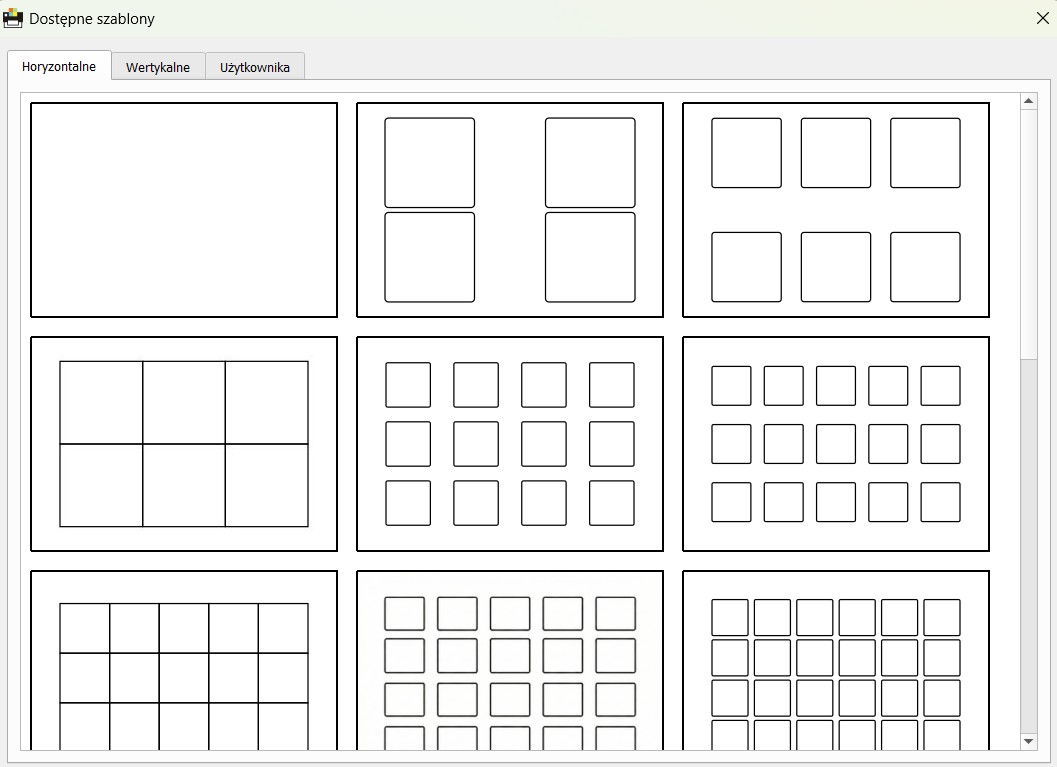Select the blank single-frame template
1057x767 pixels.
point(184,210)
